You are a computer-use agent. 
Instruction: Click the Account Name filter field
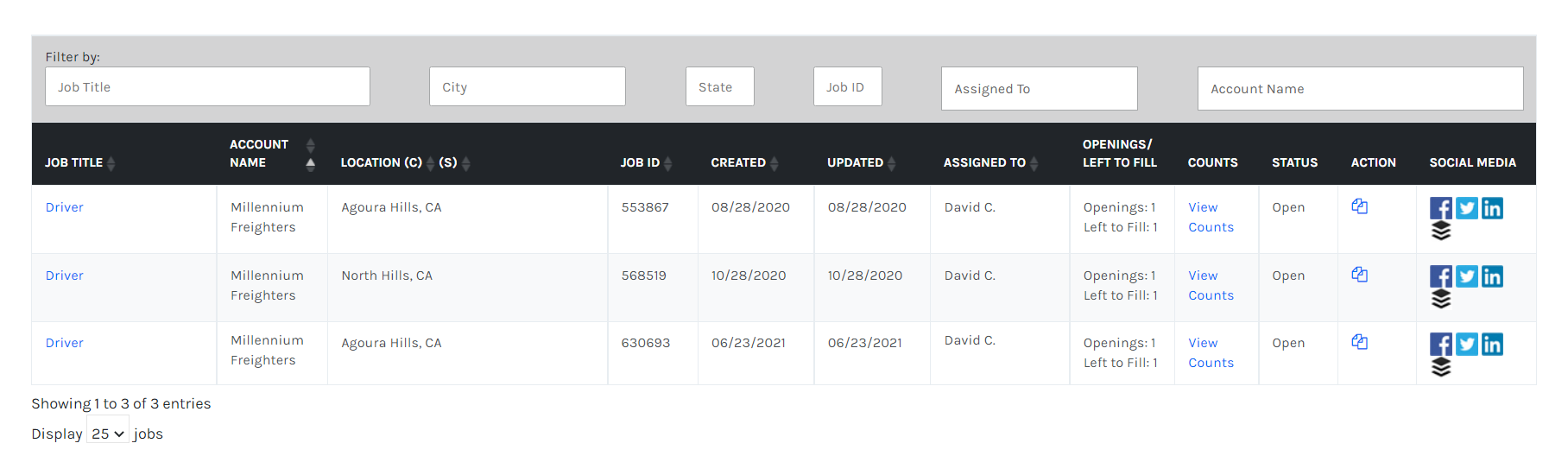1360,88
